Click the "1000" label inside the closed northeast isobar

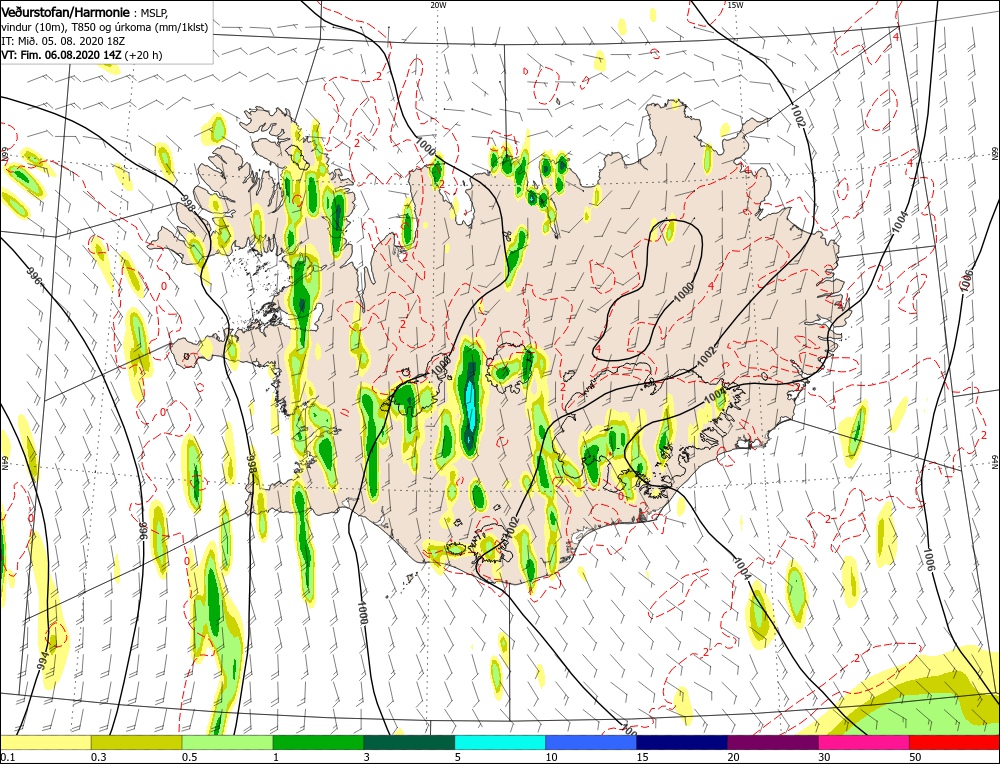[684, 291]
